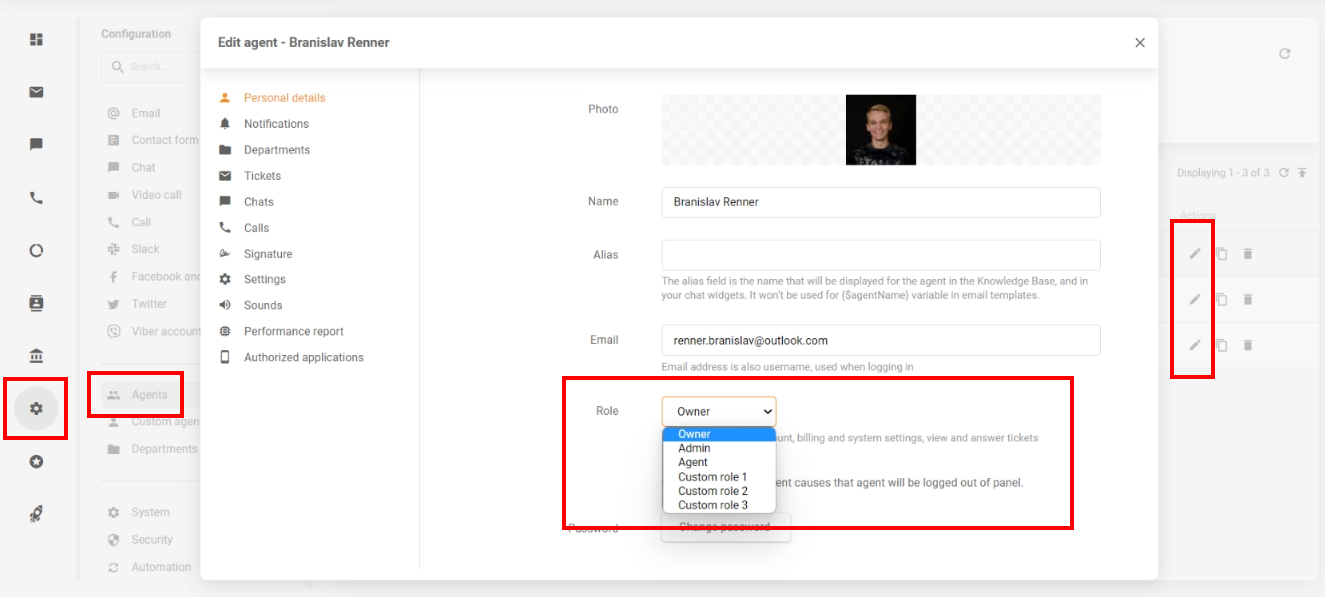
Task: Open the Role dropdown showing Owner
Action: click(718, 411)
